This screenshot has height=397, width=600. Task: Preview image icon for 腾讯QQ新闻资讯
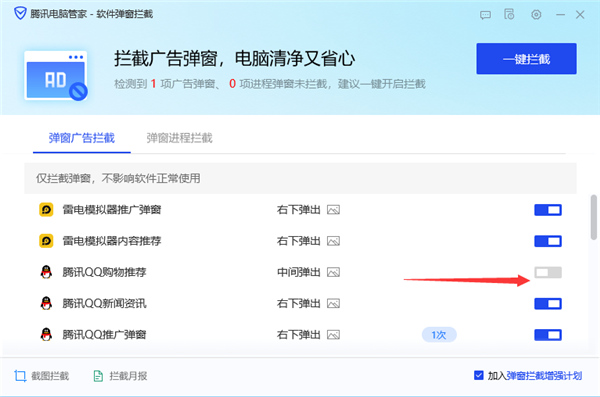point(333,304)
